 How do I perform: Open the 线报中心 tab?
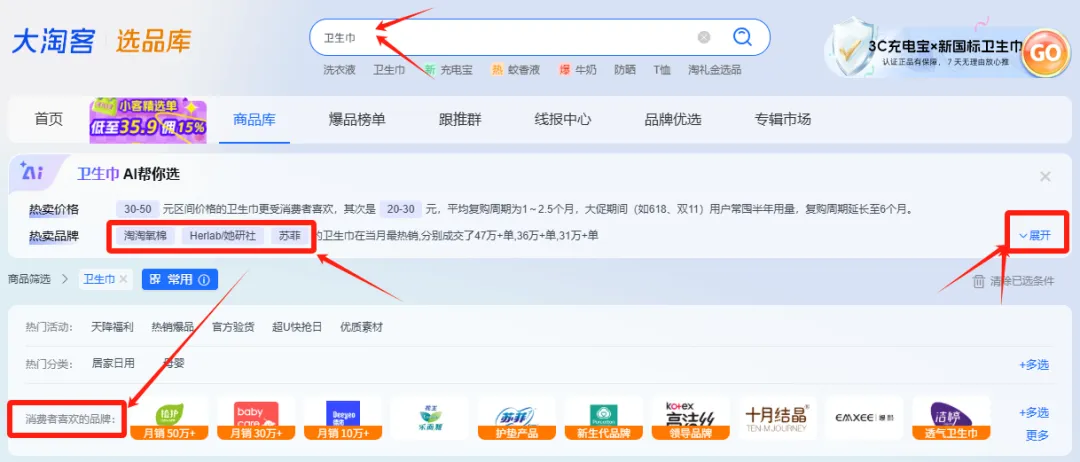pos(563,120)
